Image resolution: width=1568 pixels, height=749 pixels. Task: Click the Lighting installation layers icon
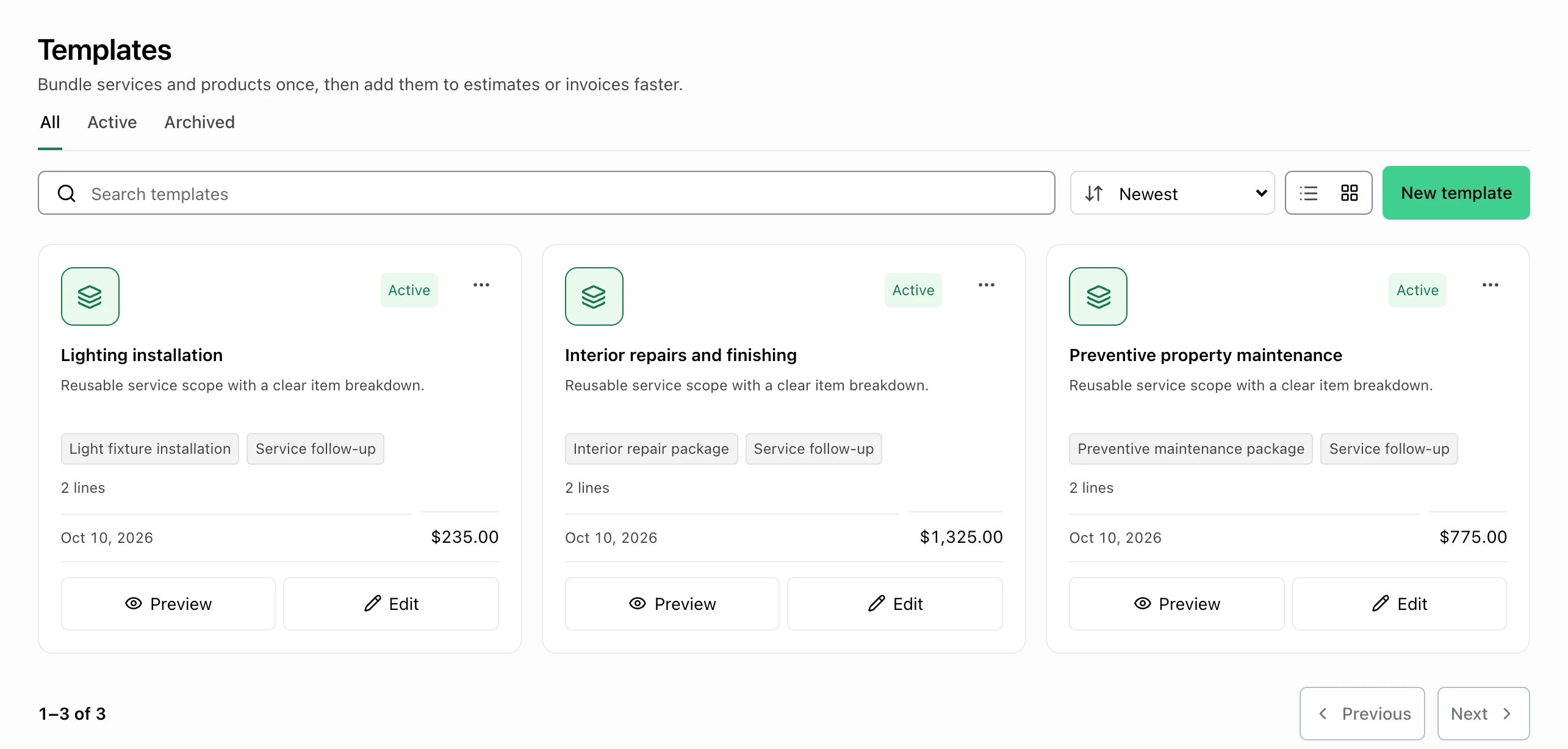[90, 296]
